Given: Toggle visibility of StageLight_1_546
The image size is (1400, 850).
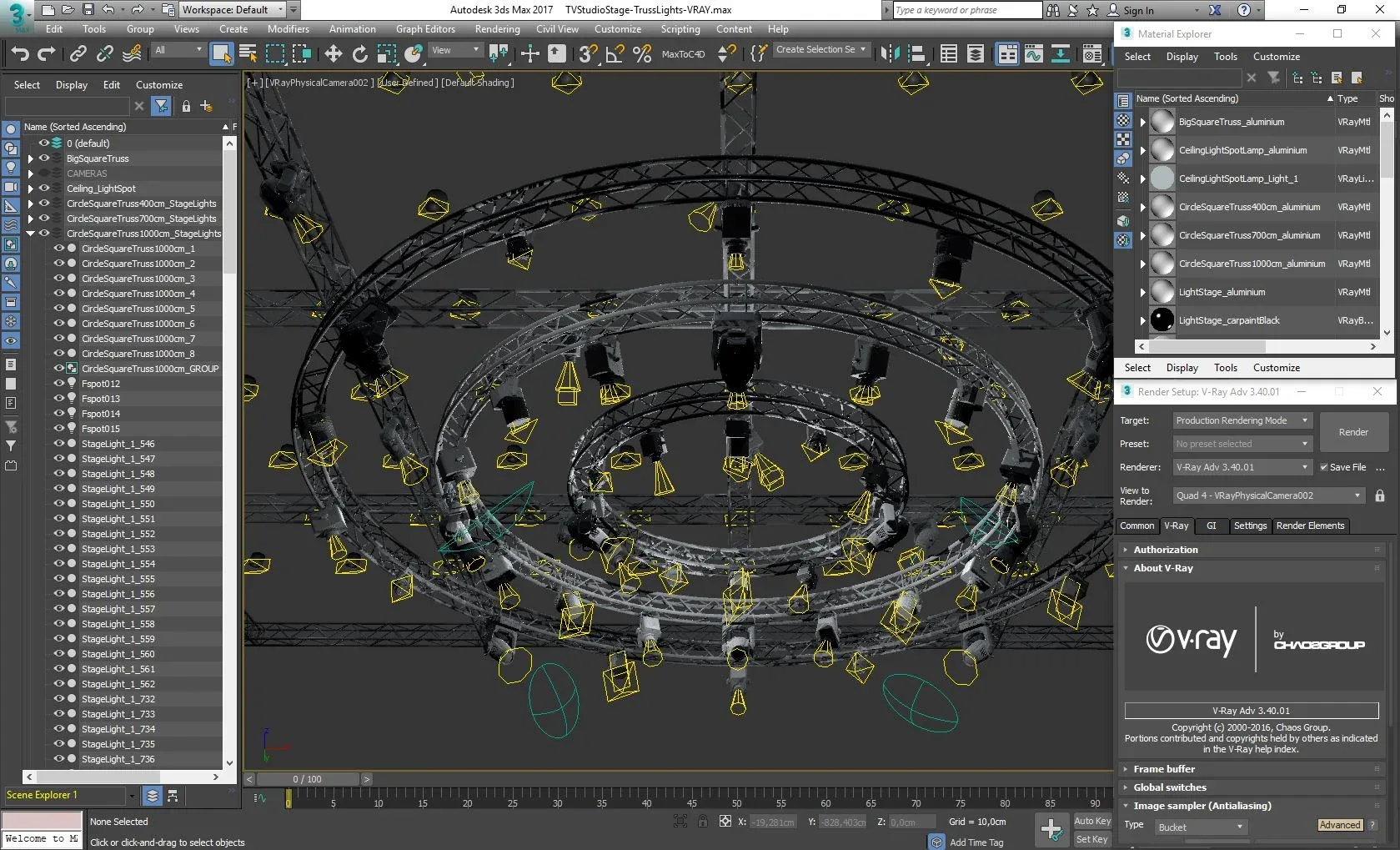Looking at the screenshot, I should pyautogui.click(x=59, y=443).
